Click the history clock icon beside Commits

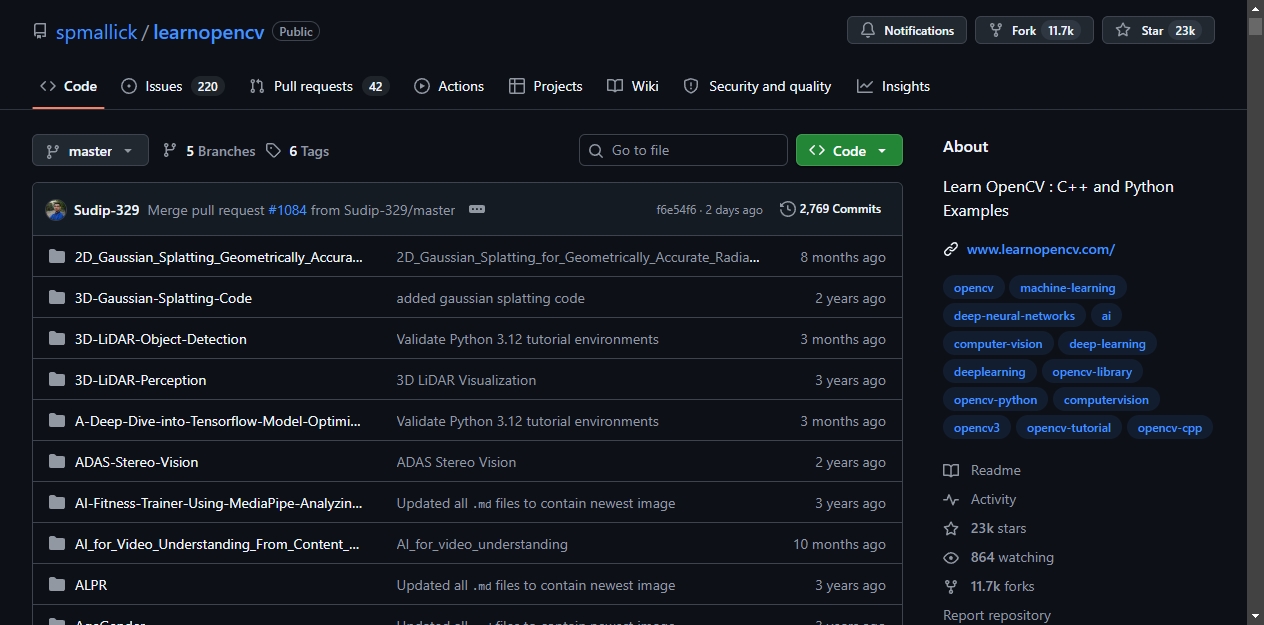point(788,209)
